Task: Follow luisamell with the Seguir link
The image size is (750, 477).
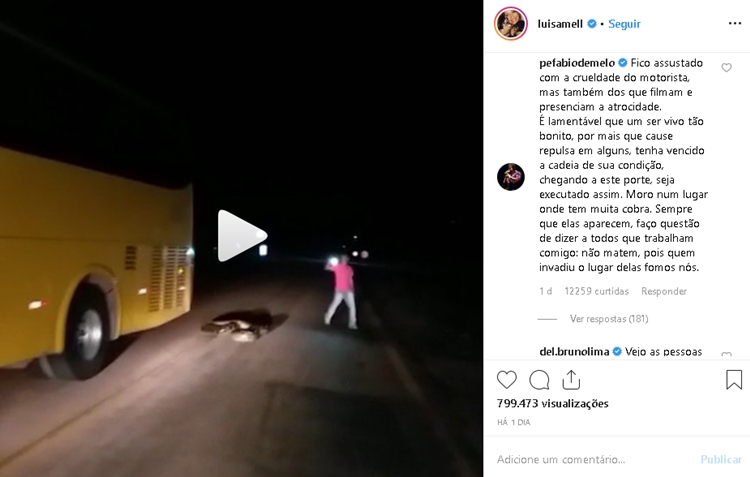Action: [624, 24]
